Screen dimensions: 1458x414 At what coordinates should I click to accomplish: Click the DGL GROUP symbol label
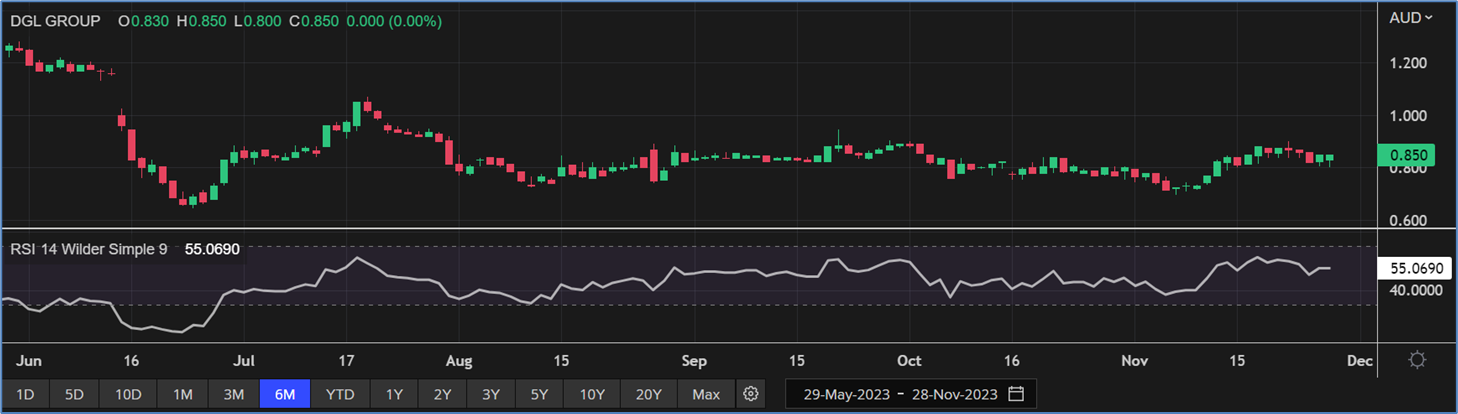(55, 20)
